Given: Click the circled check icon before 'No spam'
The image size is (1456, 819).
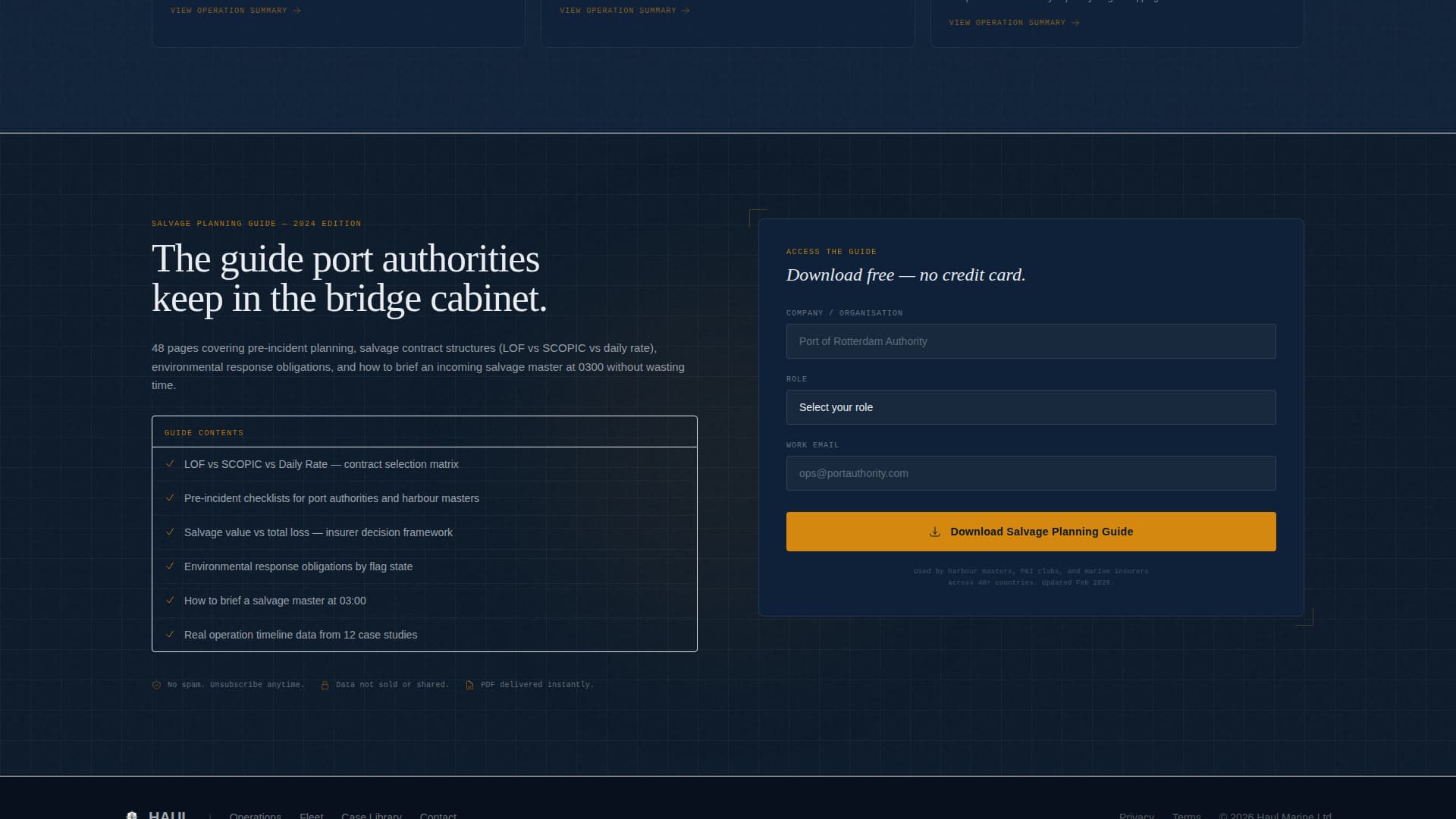Looking at the screenshot, I should point(156,684).
